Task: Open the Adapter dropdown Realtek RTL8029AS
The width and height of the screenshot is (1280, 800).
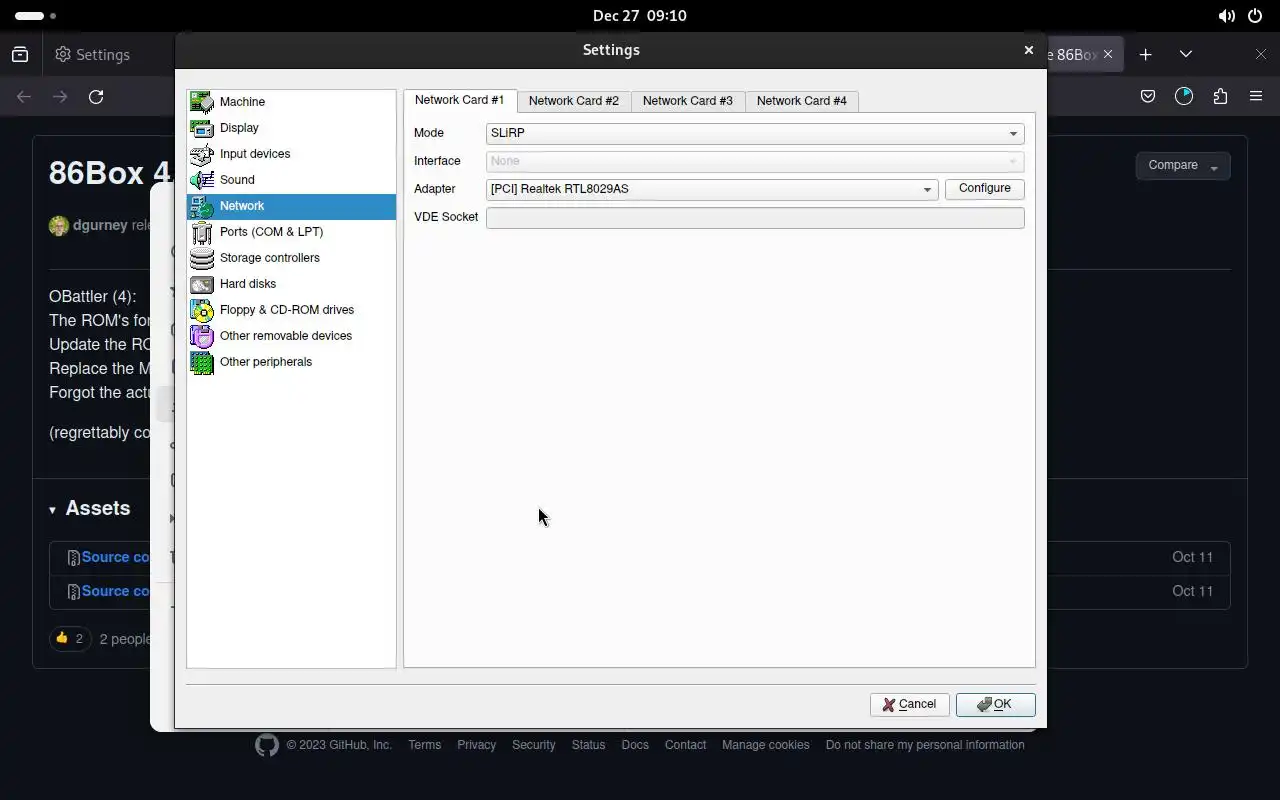Action: coord(712,189)
